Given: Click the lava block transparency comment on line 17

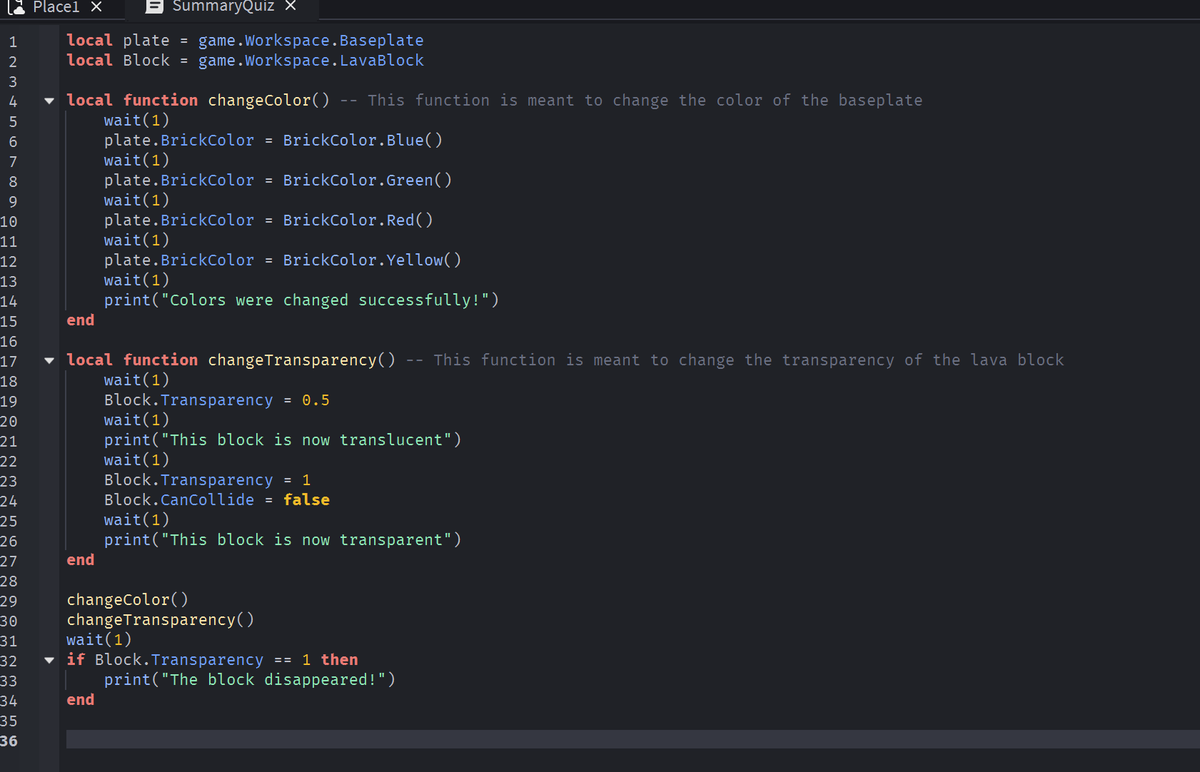Looking at the screenshot, I should tap(735, 360).
